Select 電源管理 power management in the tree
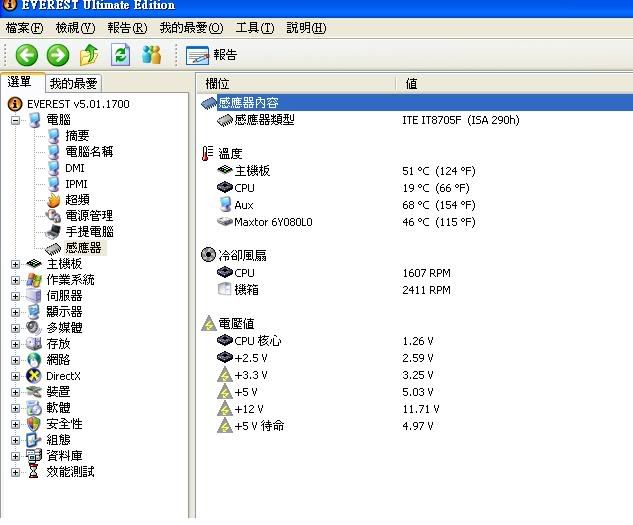The width and height of the screenshot is (633, 525). click(x=88, y=216)
